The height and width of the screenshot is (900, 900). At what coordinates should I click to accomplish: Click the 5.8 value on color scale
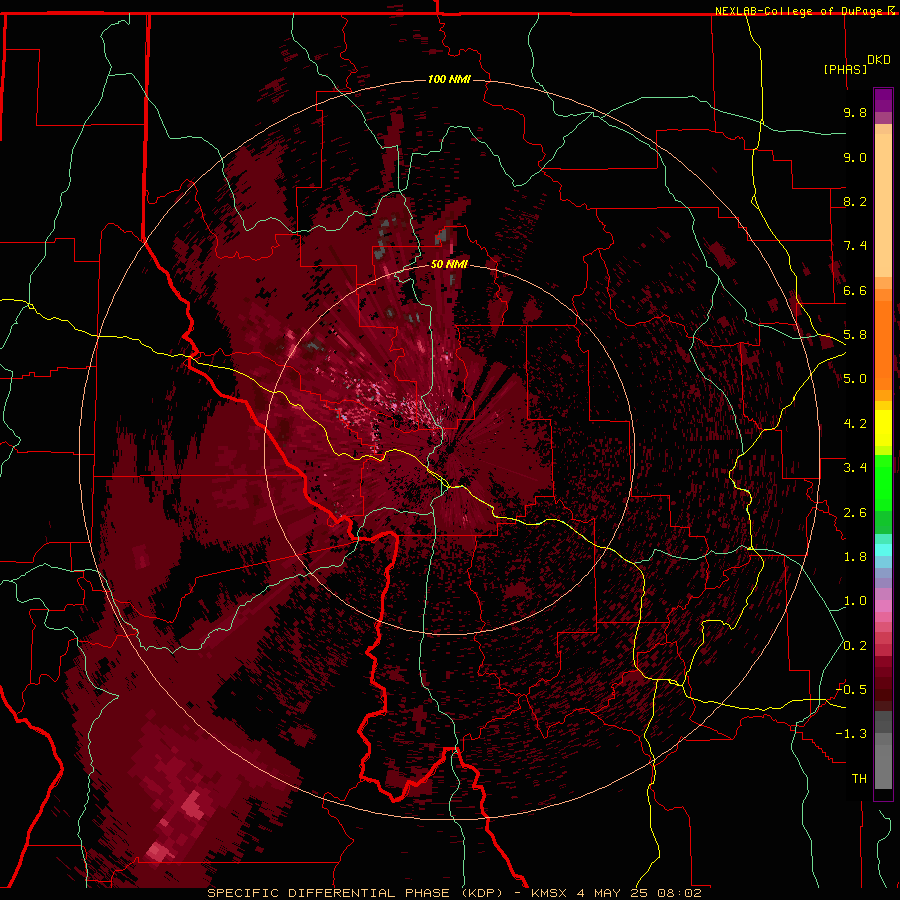pyautogui.click(x=855, y=335)
